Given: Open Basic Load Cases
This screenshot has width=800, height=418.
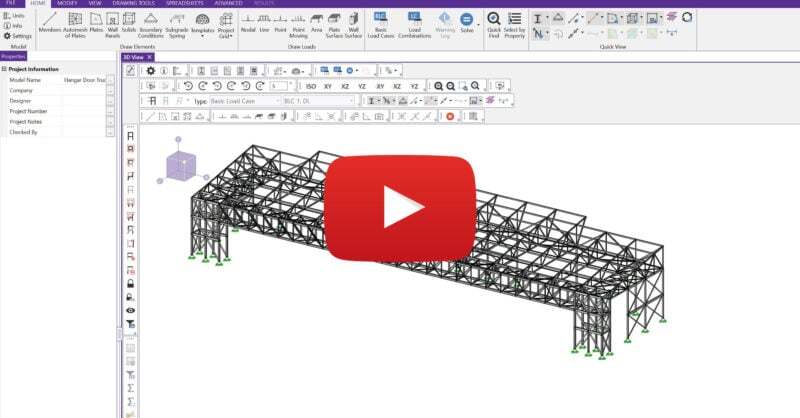Looking at the screenshot, I should pyautogui.click(x=381, y=23).
